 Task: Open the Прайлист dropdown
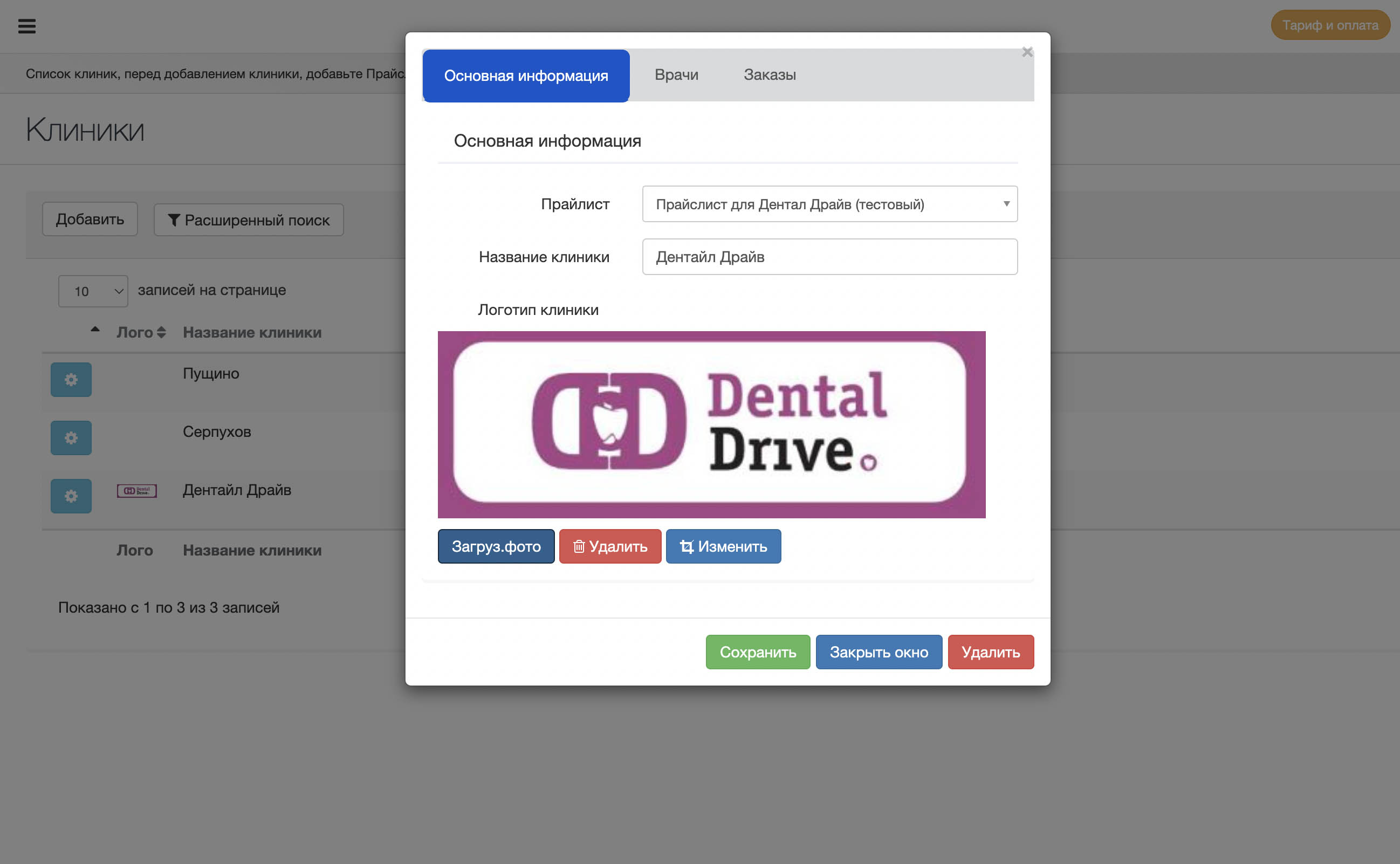click(830, 204)
